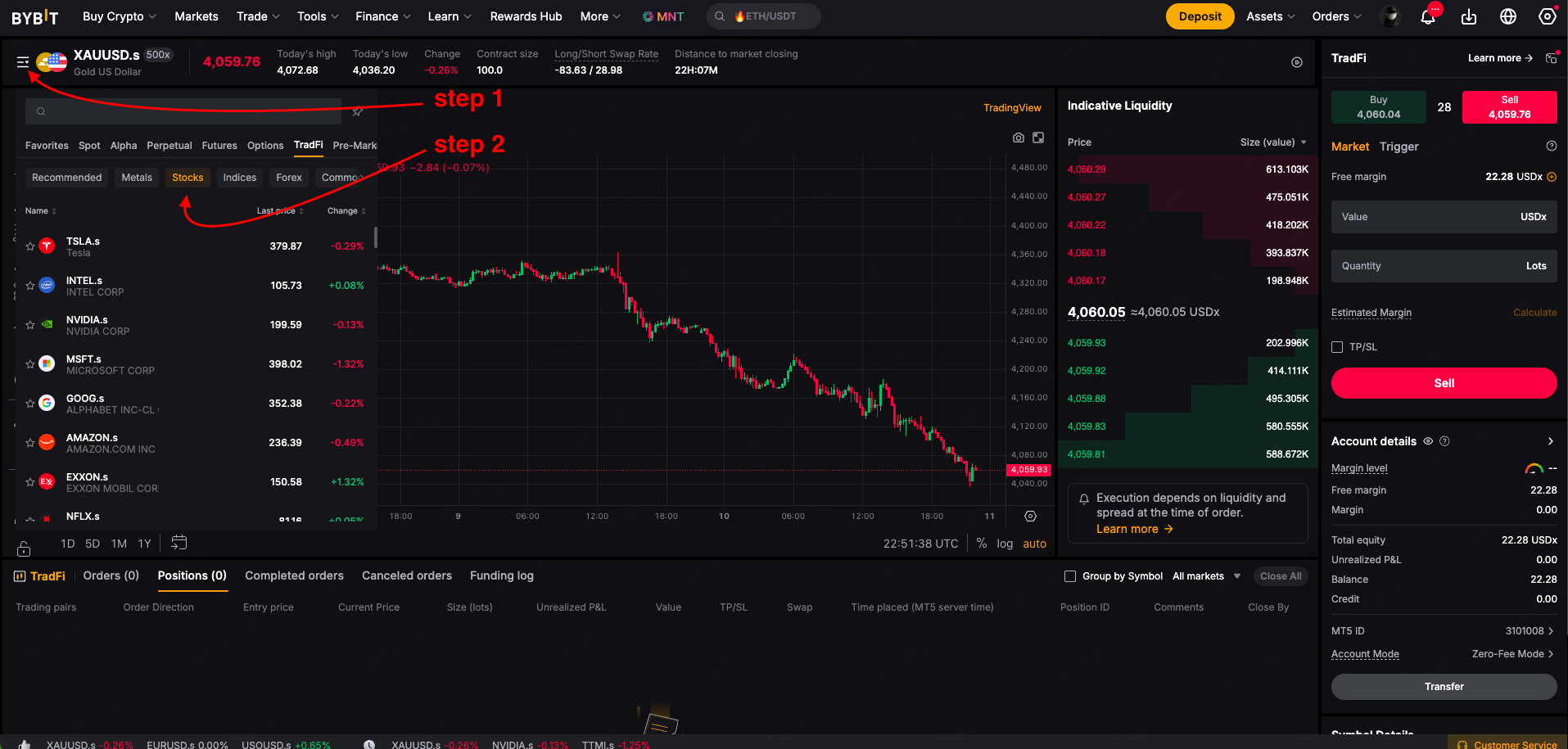
Task: Switch to Perpetual tab in symbol list
Action: pos(169,146)
